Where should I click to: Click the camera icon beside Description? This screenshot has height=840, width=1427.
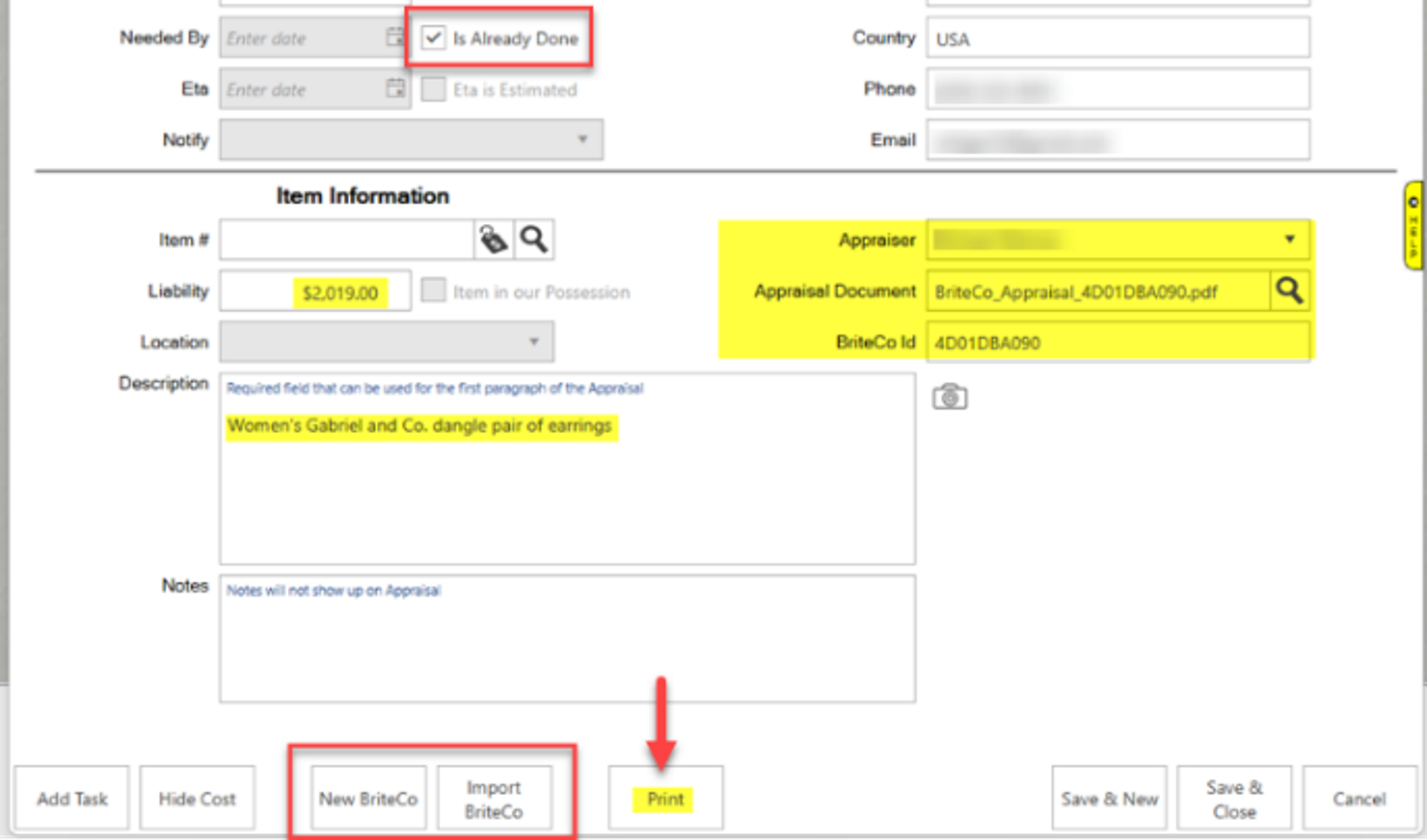(x=950, y=396)
